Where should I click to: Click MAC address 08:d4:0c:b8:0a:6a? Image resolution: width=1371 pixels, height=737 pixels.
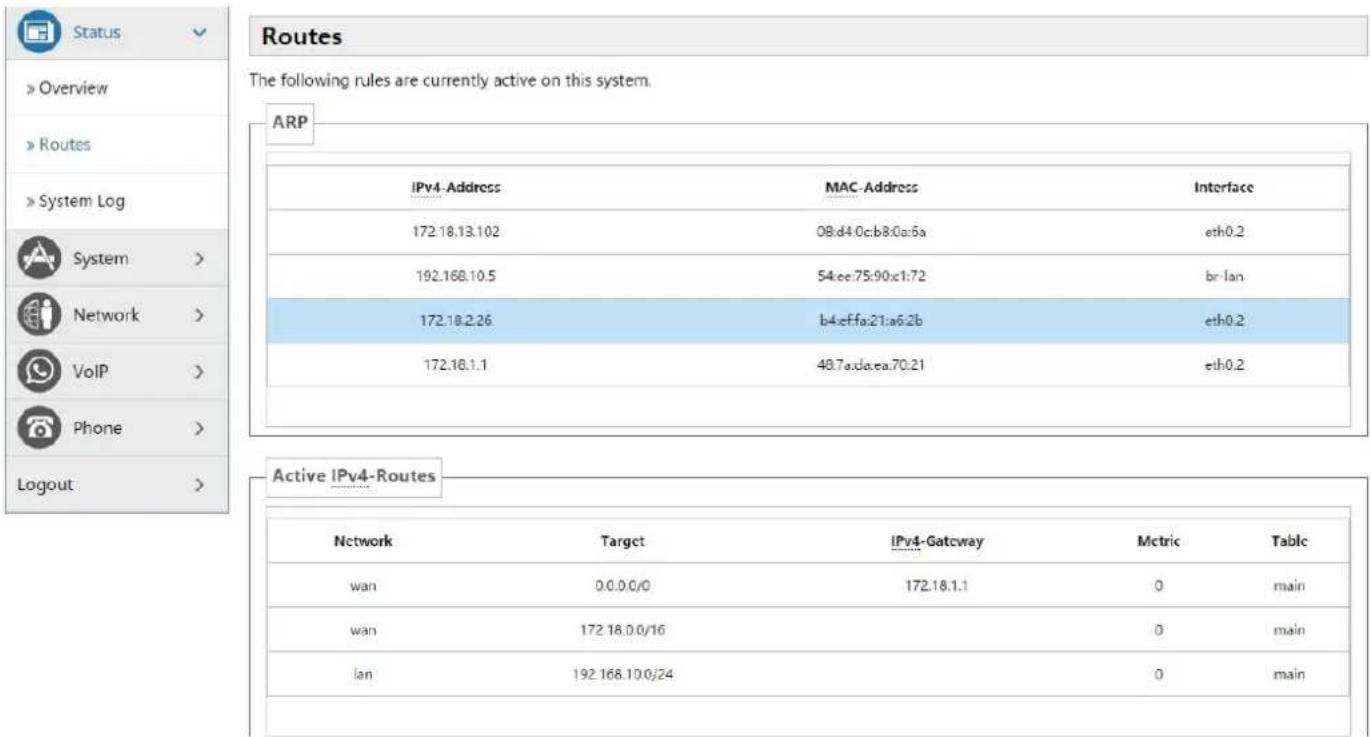(871, 232)
